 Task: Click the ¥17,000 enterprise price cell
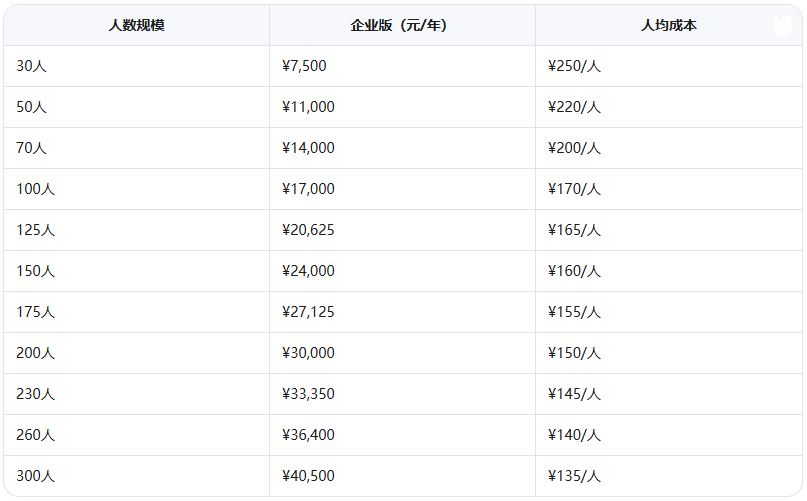[402, 189]
